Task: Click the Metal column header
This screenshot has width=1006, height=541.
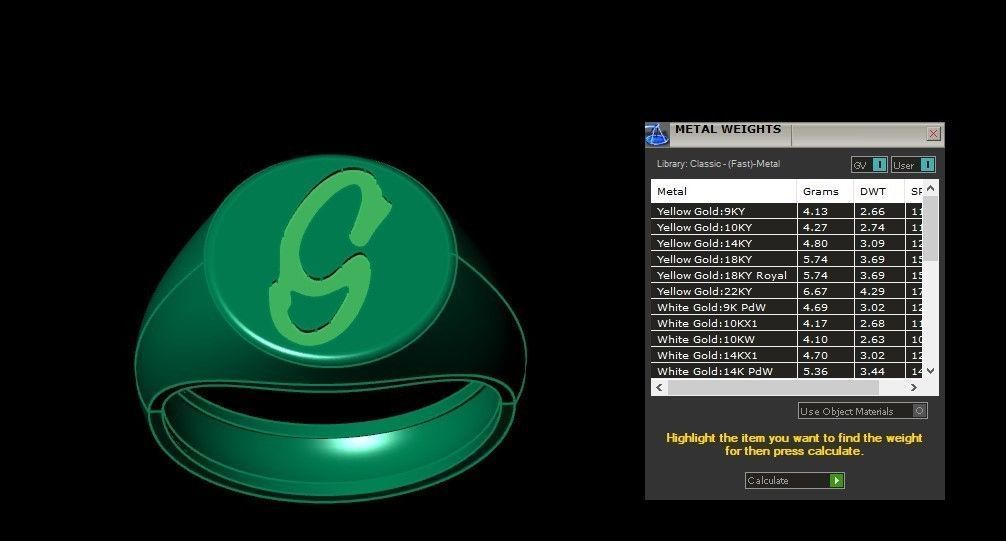Action: [x=724, y=191]
